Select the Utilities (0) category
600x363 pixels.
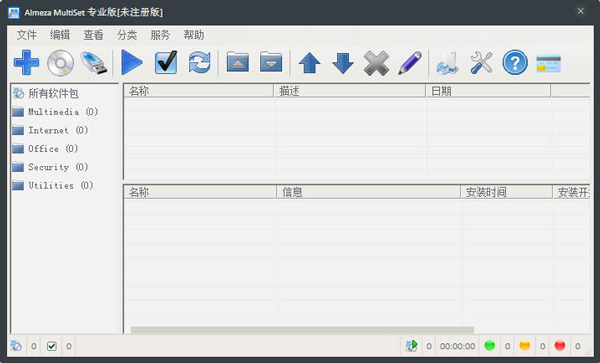(x=61, y=185)
